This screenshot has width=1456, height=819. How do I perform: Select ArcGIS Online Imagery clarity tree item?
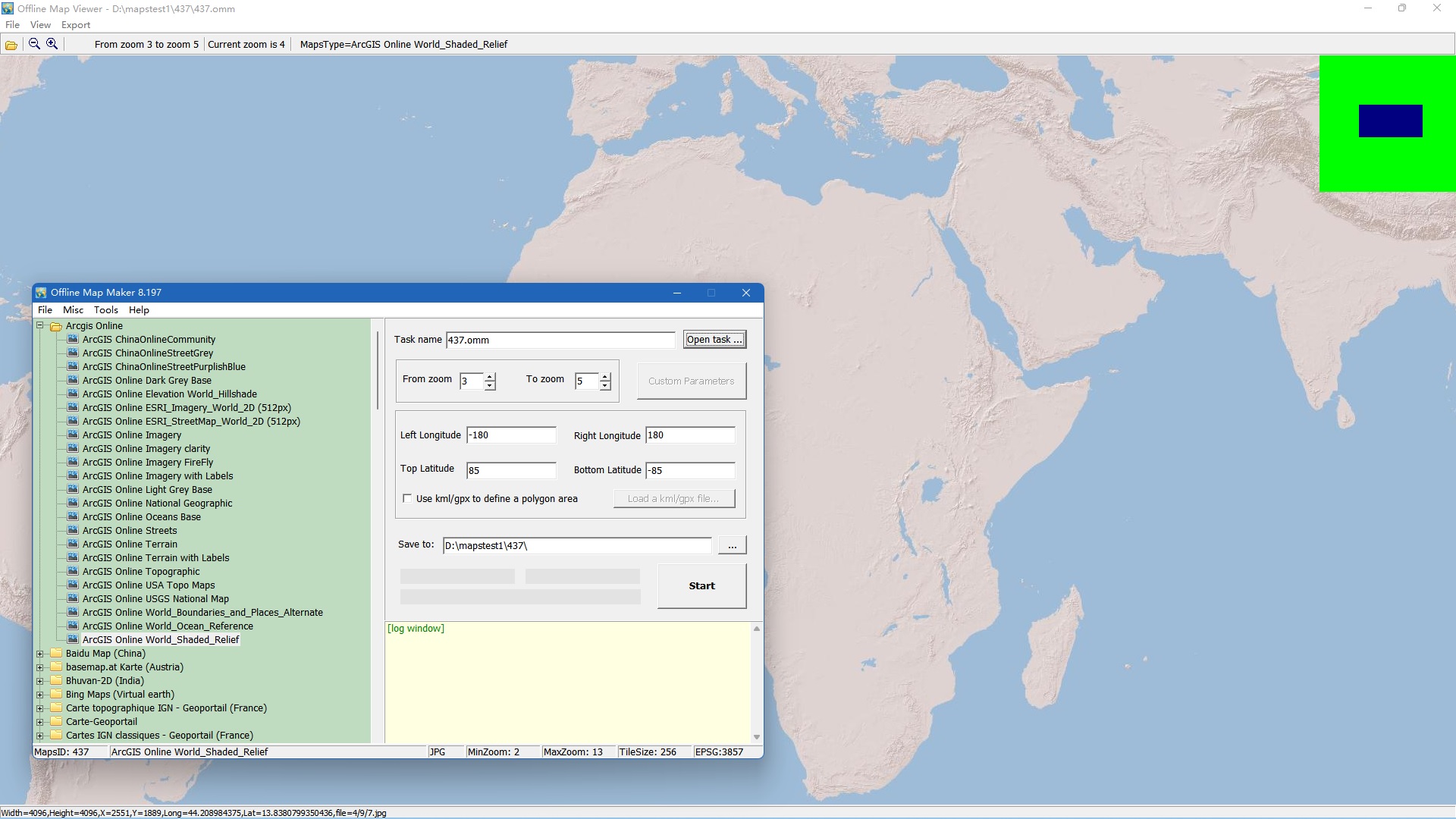(x=146, y=448)
